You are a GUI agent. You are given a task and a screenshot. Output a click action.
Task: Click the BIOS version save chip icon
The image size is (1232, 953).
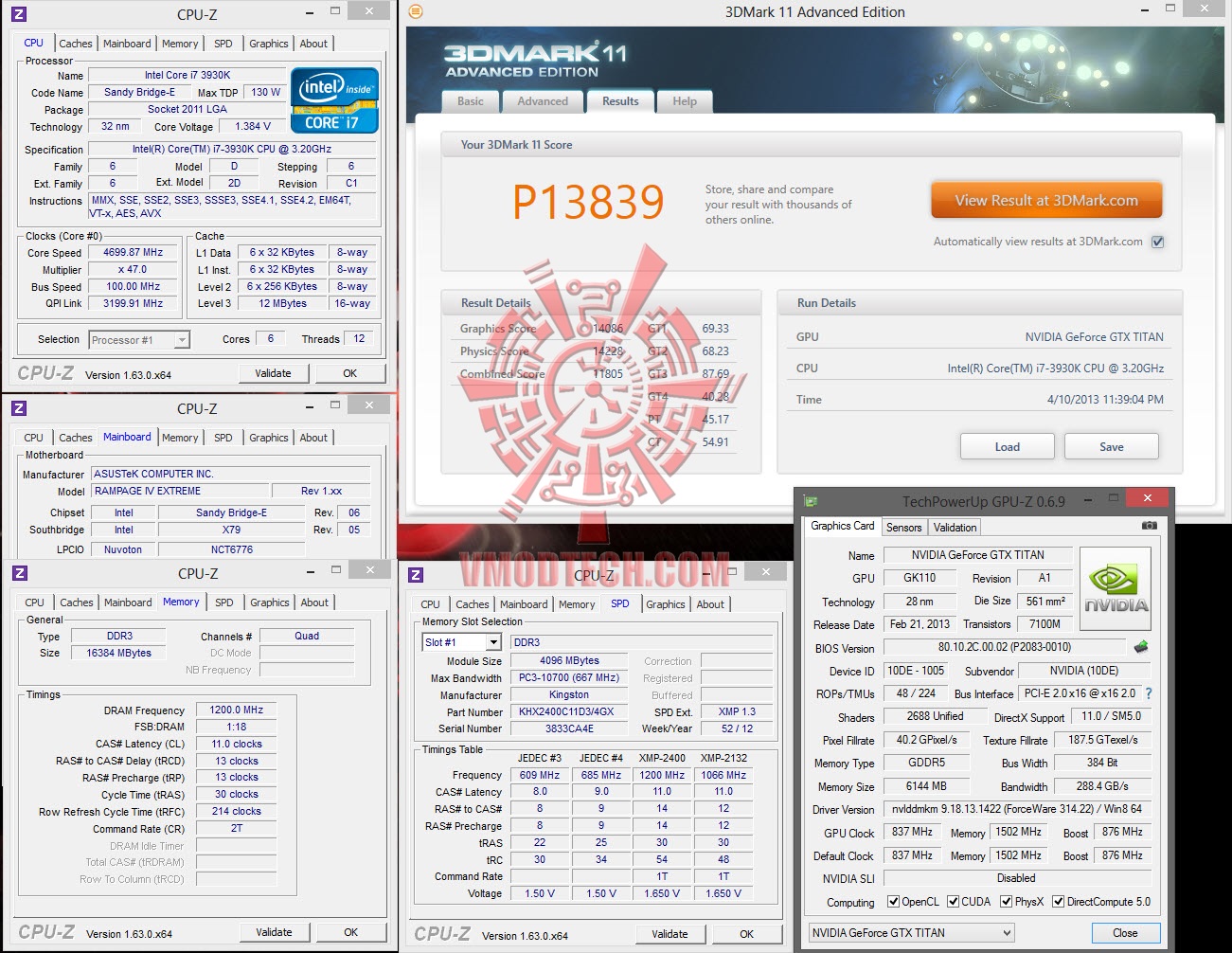pyautogui.click(x=1141, y=647)
